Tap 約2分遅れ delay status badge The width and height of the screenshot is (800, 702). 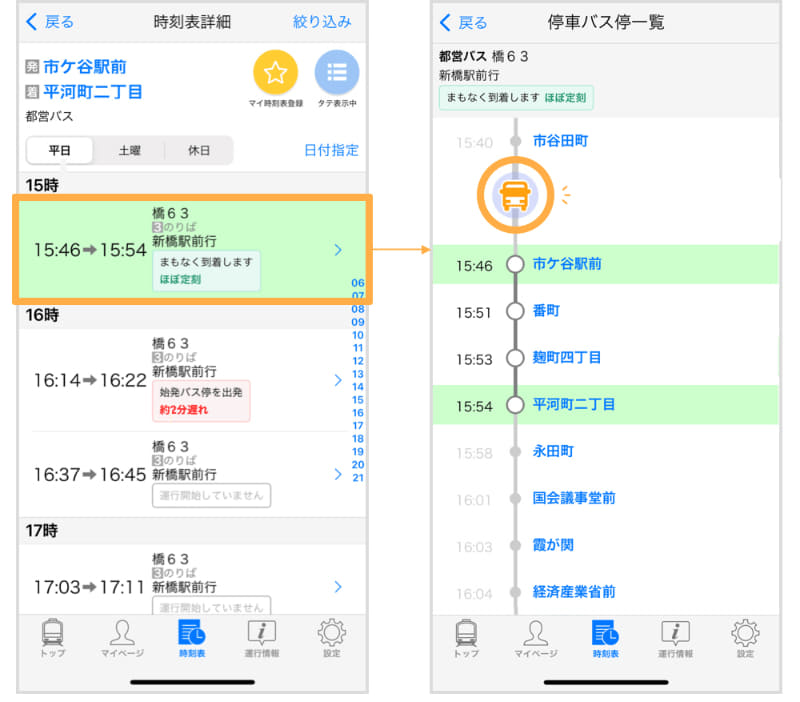click(x=201, y=401)
